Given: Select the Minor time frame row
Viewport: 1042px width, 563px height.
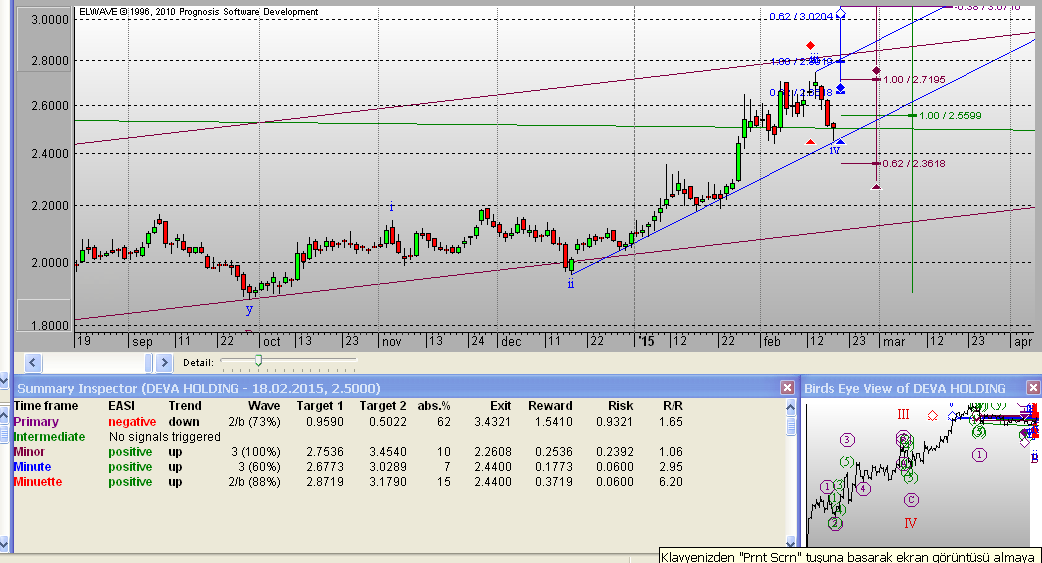Looking at the screenshot, I should click(x=29, y=452).
